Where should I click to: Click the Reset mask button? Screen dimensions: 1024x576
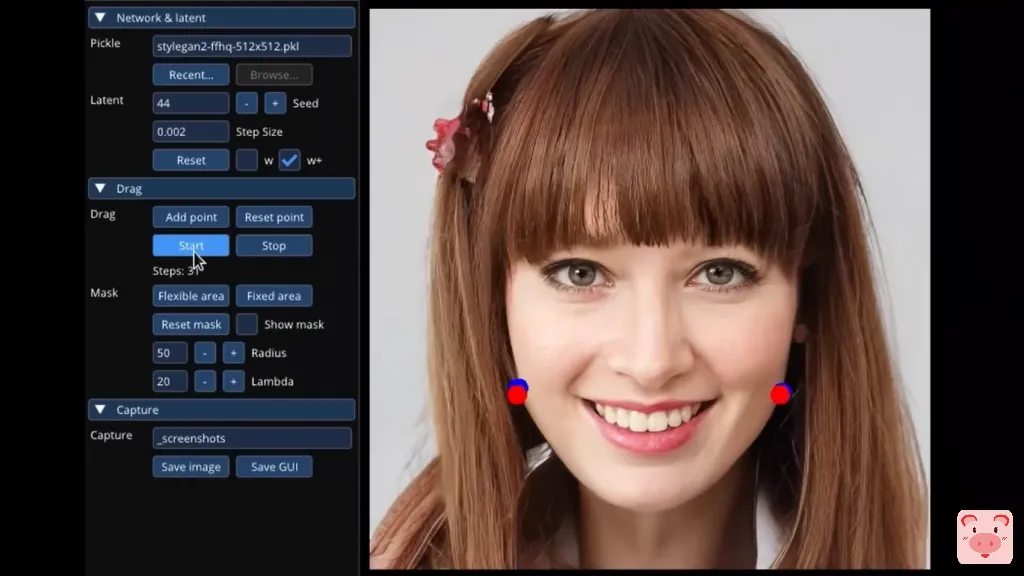point(191,325)
